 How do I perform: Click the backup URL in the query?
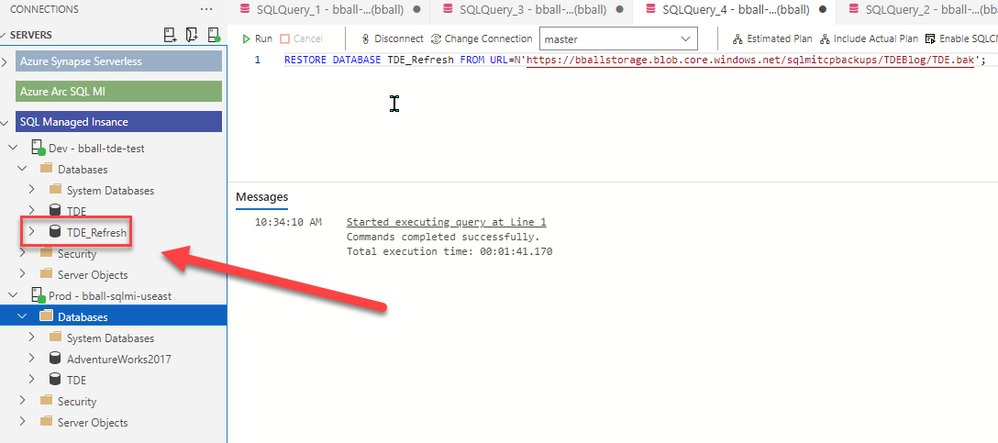[750, 60]
